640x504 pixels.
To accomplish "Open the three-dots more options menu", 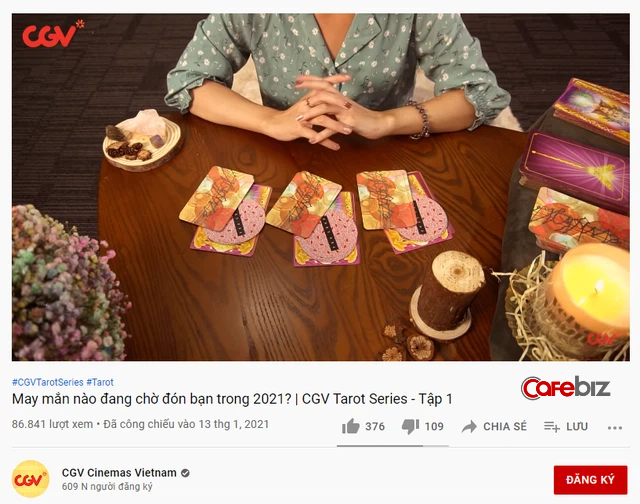I will pos(615,428).
